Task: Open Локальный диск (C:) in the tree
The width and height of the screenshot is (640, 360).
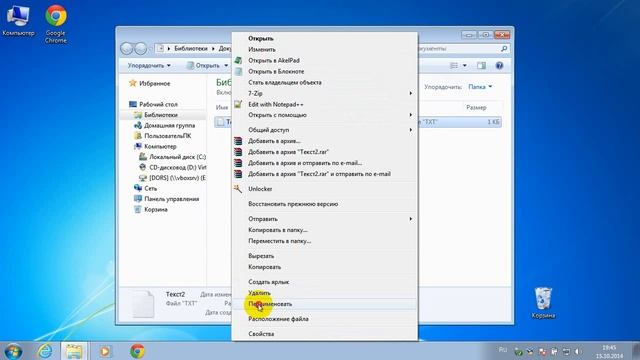Action: (178, 157)
